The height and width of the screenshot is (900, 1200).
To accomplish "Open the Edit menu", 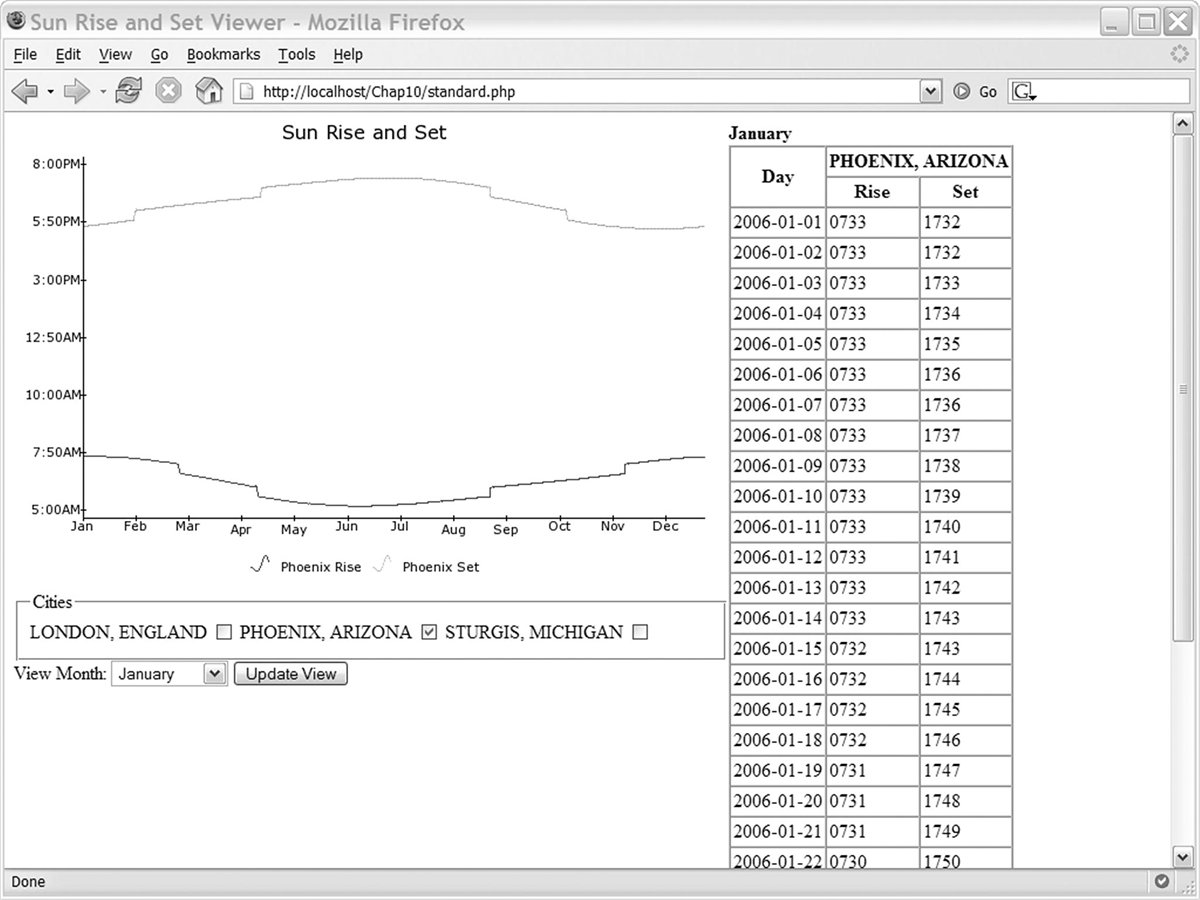I will coord(68,55).
